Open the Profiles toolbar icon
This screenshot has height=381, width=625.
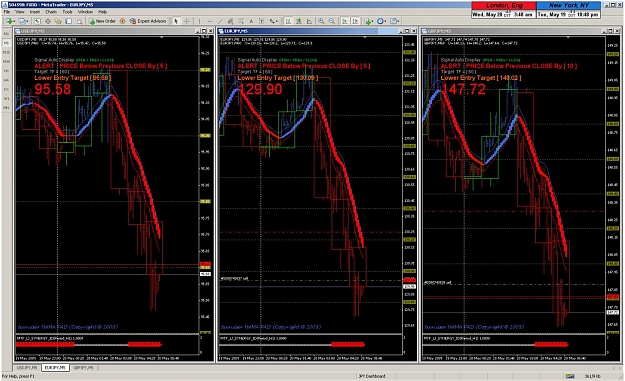[22, 21]
